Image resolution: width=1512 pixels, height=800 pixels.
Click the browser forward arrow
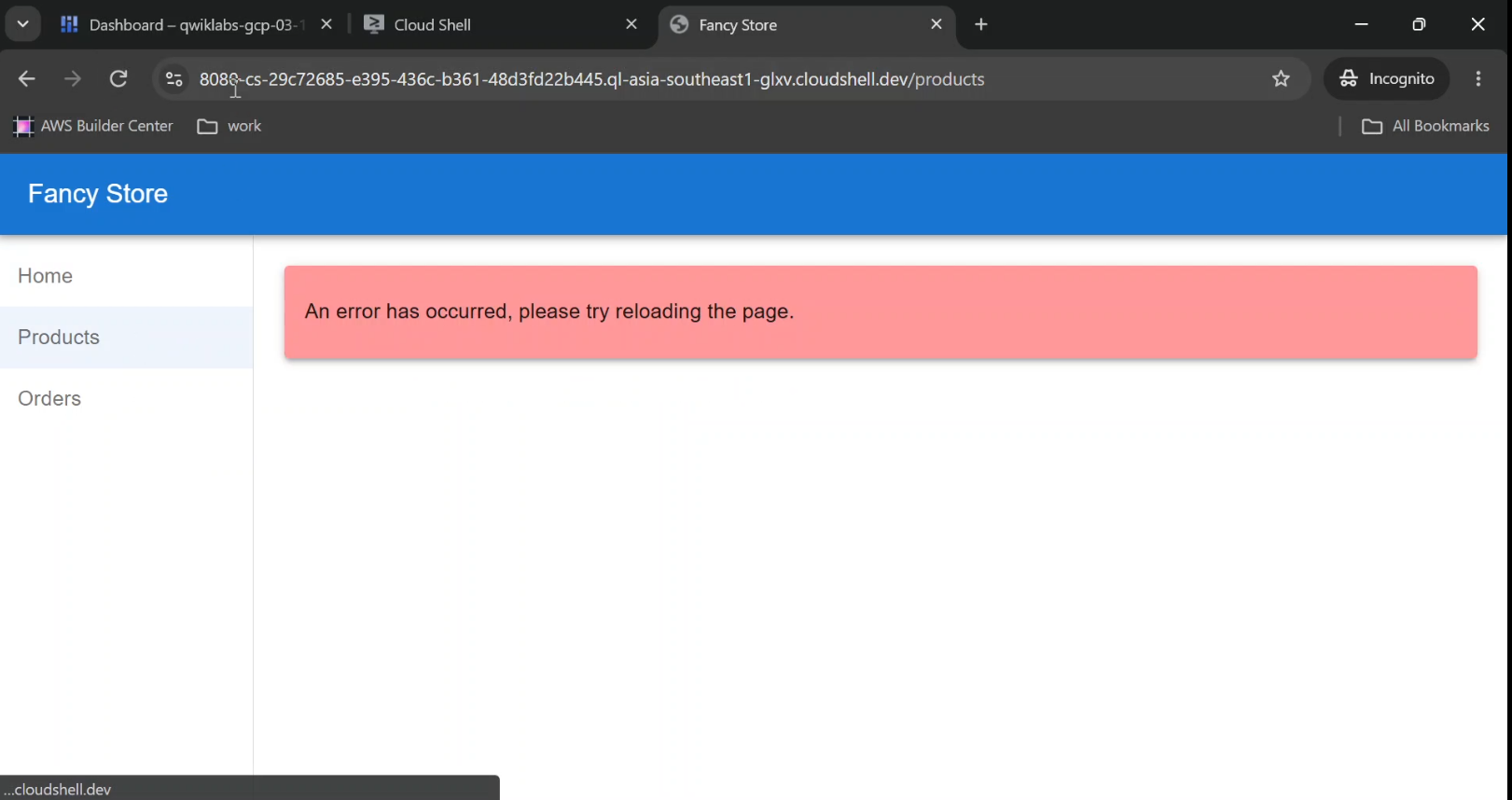coord(73,79)
